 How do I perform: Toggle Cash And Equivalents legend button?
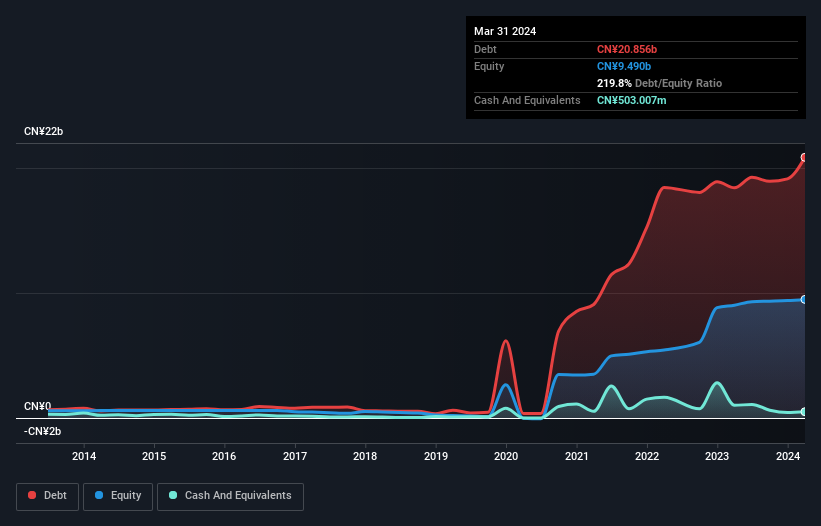pyautogui.click(x=230, y=496)
